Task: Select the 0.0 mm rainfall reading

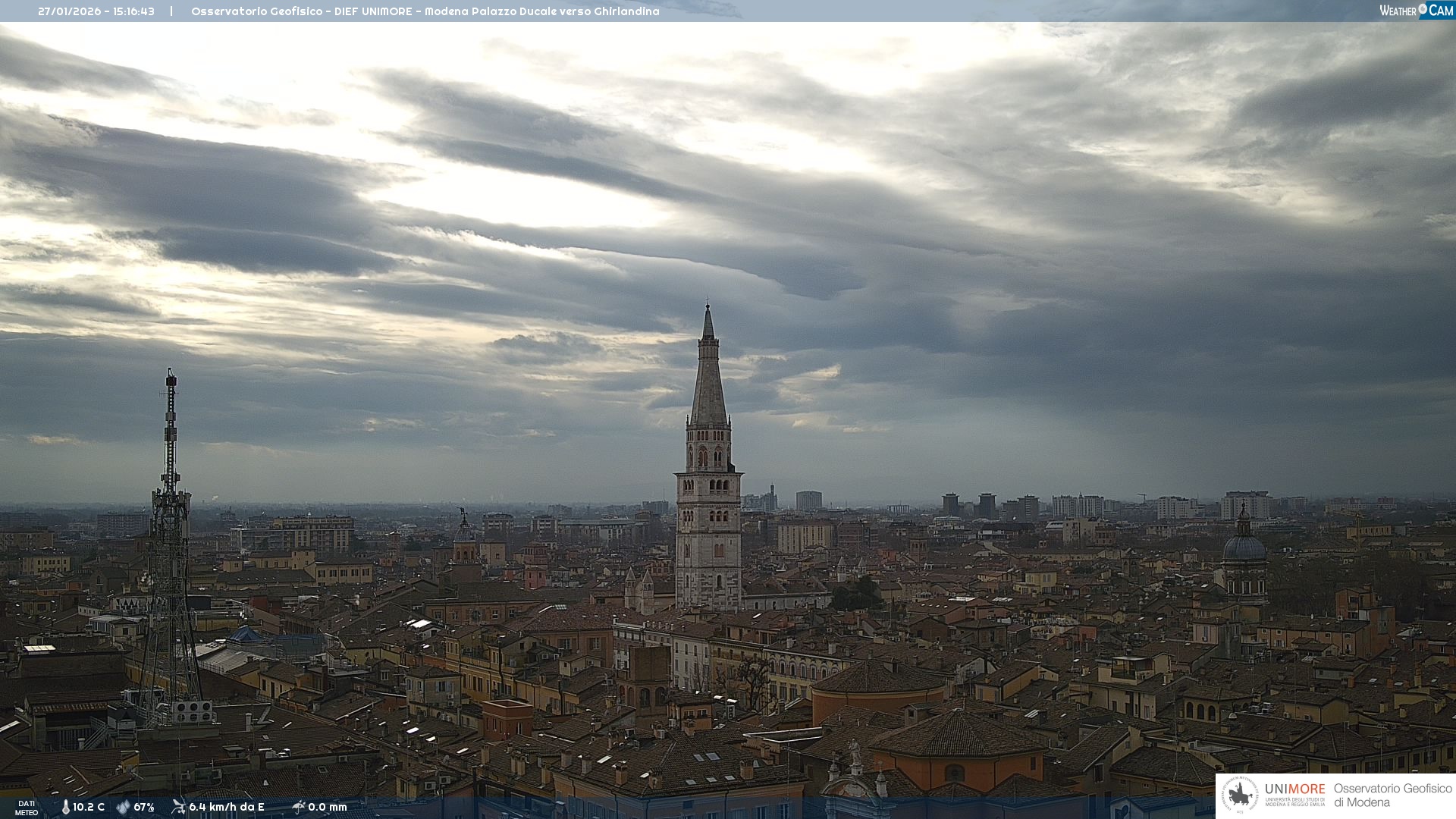Action: tap(328, 808)
